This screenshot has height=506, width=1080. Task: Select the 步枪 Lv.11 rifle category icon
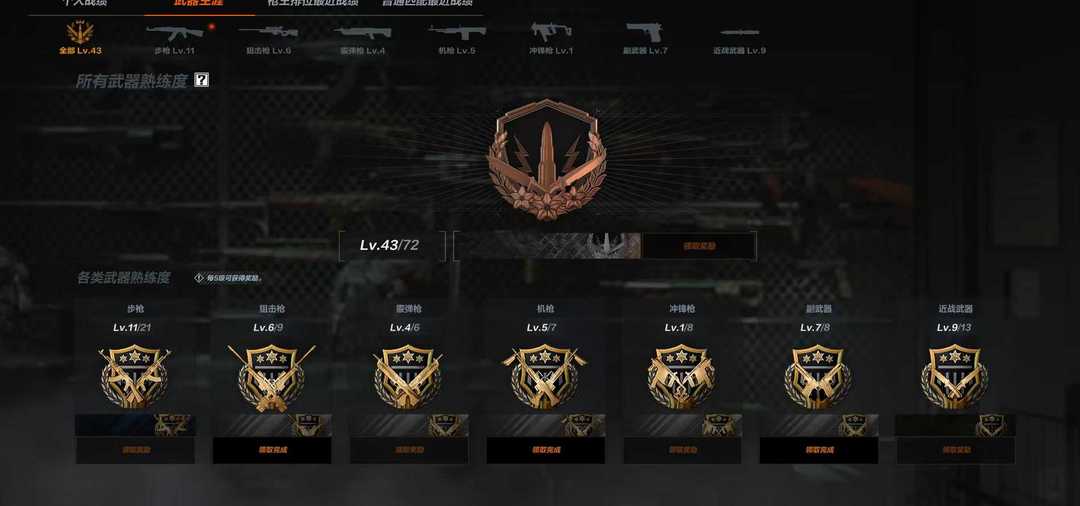(175, 33)
